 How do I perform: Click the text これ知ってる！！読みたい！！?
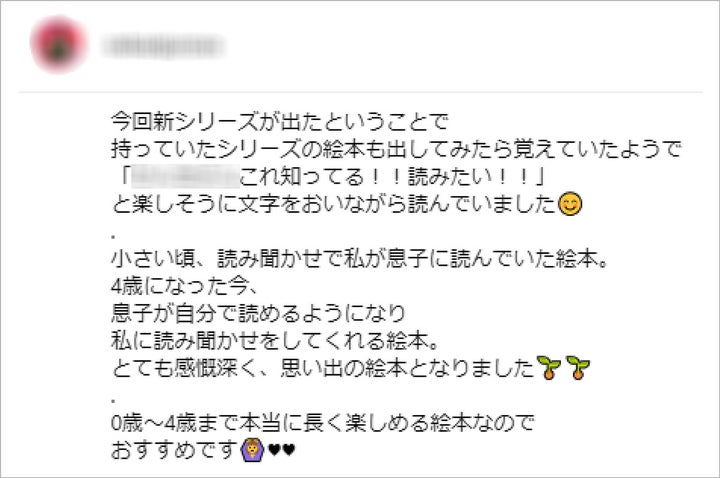coord(387,177)
